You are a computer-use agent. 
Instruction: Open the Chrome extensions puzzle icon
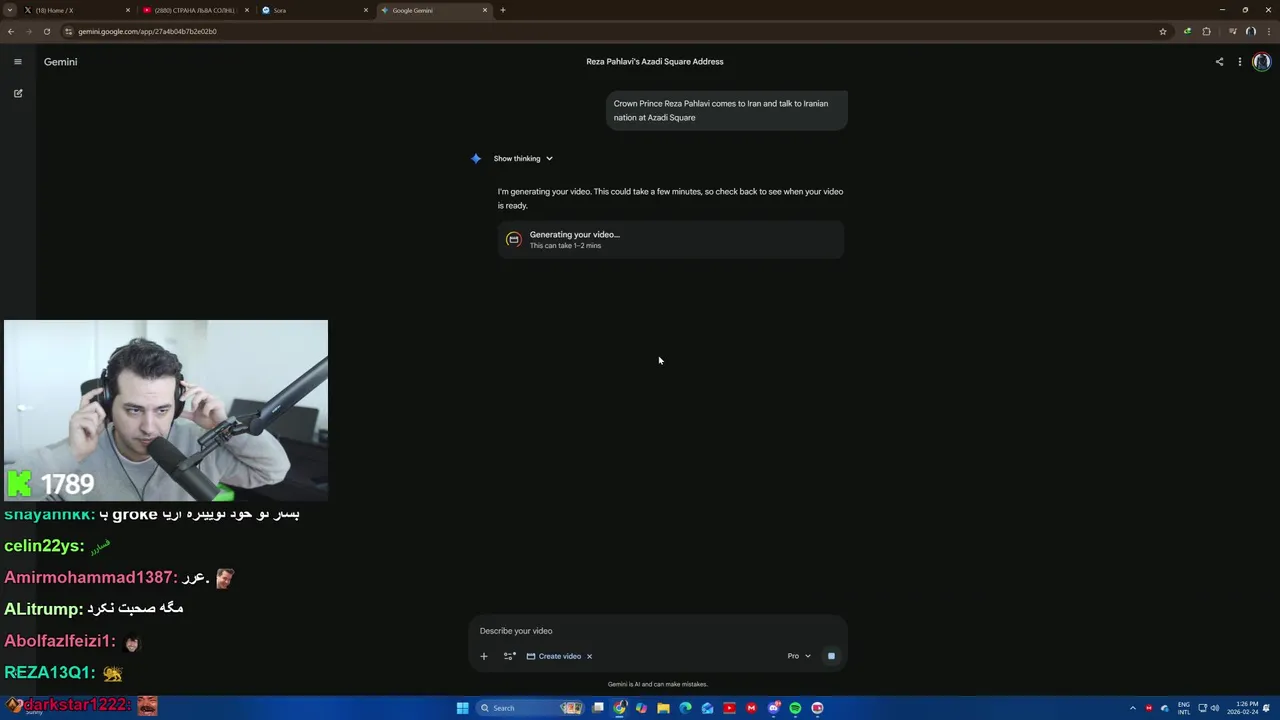(1206, 31)
